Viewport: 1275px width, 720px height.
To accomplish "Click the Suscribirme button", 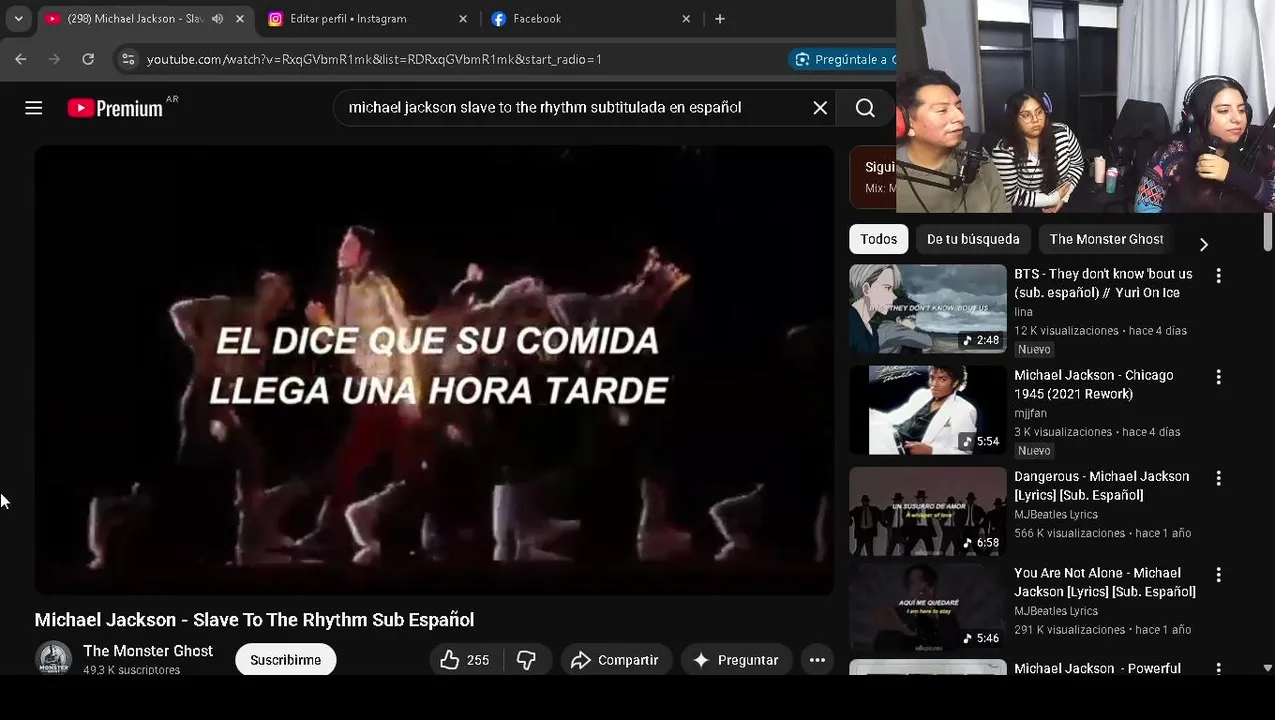I will 286,660.
